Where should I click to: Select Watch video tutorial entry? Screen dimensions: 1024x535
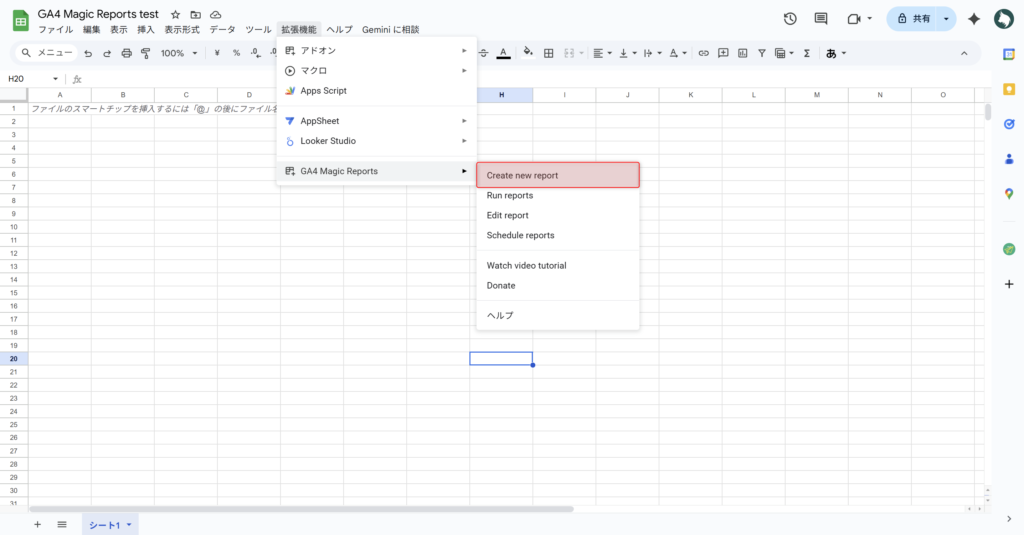tap(558, 265)
